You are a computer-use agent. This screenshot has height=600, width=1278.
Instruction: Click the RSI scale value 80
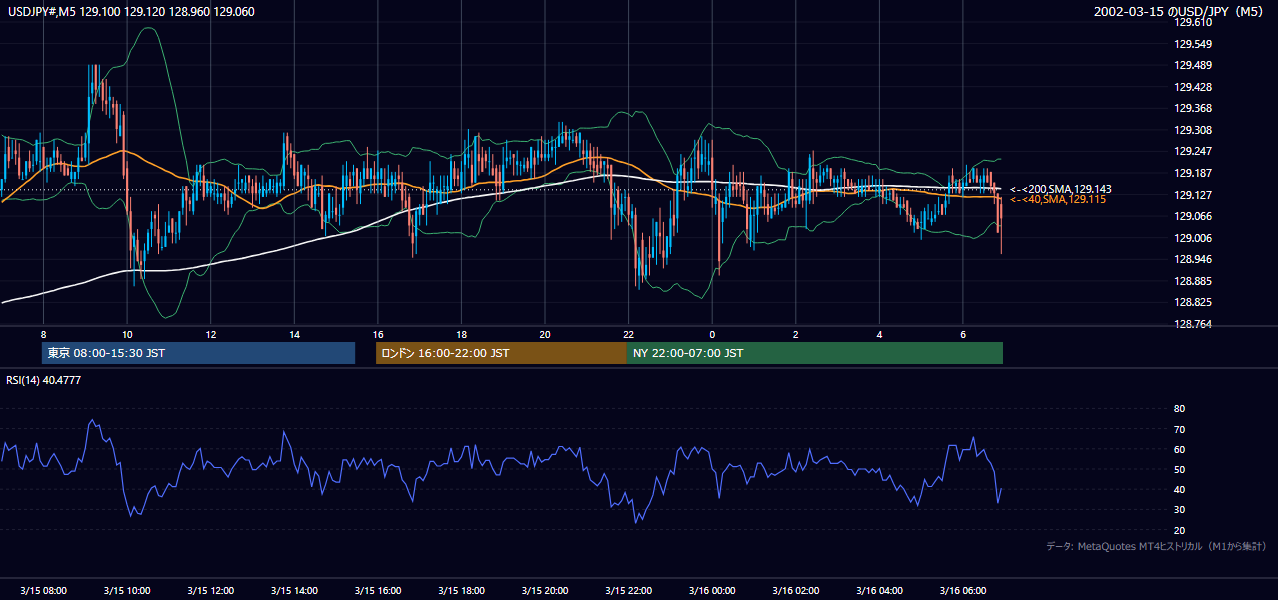pos(1179,409)
